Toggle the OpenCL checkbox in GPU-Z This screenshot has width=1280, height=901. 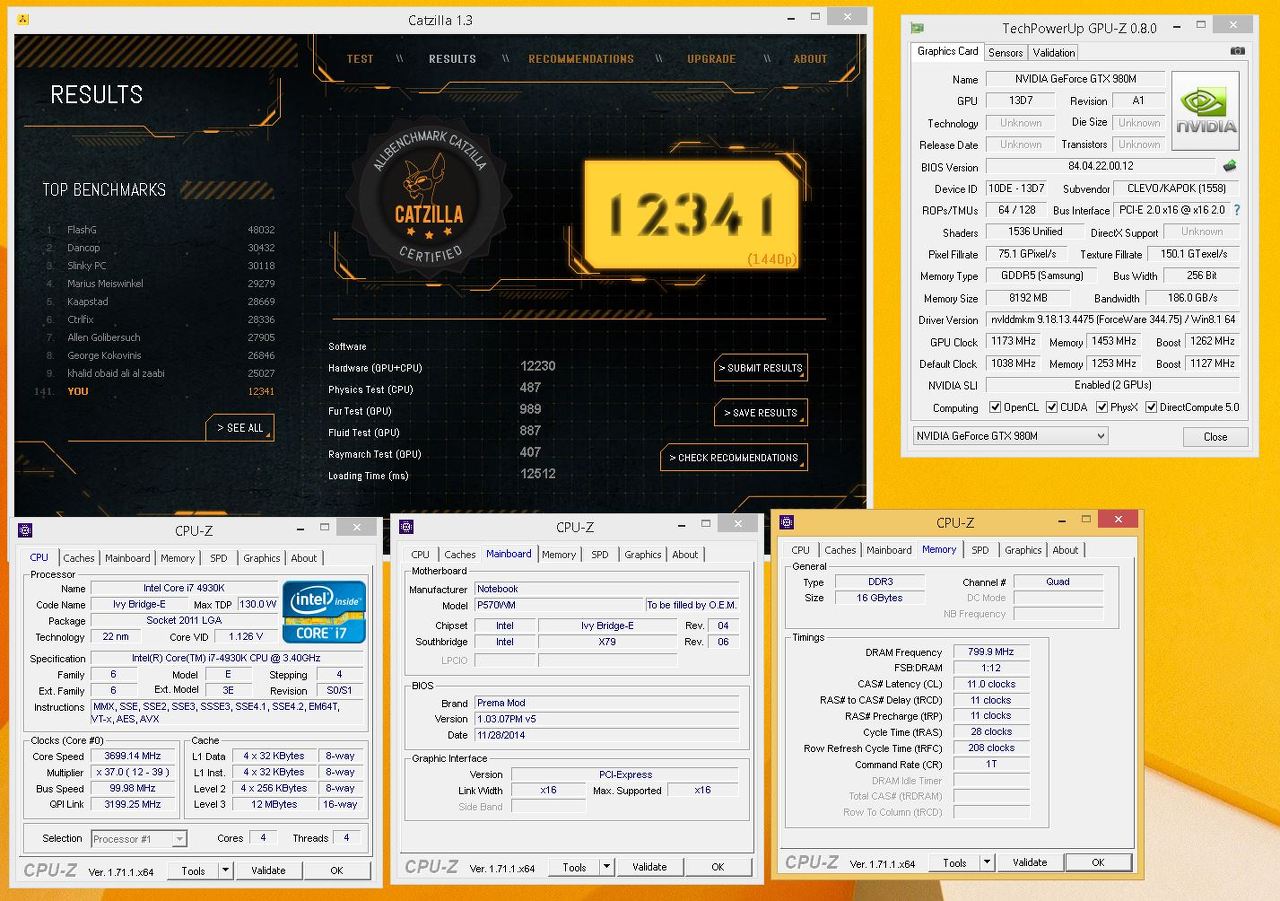(x=995, y=407)
